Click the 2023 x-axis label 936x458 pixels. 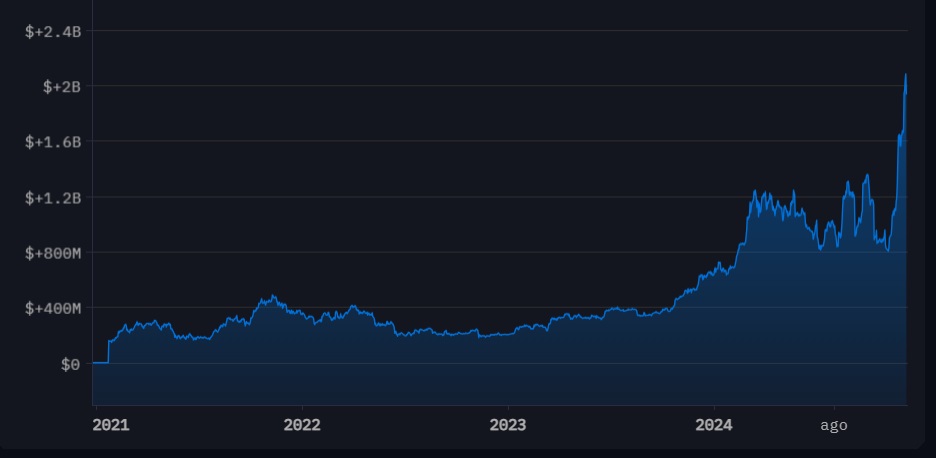pyautogui.click(x=508, y=425)
